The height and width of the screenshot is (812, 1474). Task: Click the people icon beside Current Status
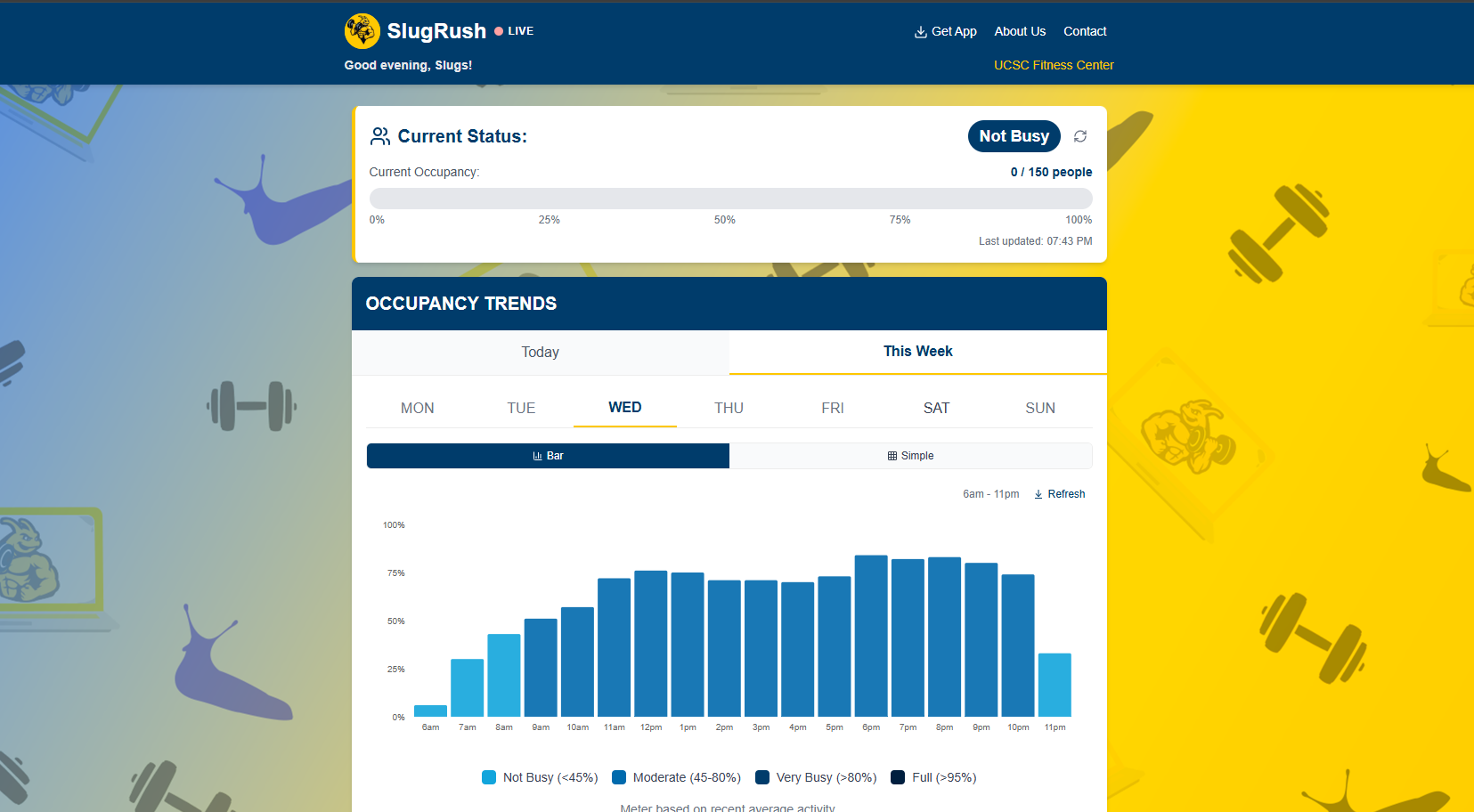pyautogui.click(x=380, y=136)
